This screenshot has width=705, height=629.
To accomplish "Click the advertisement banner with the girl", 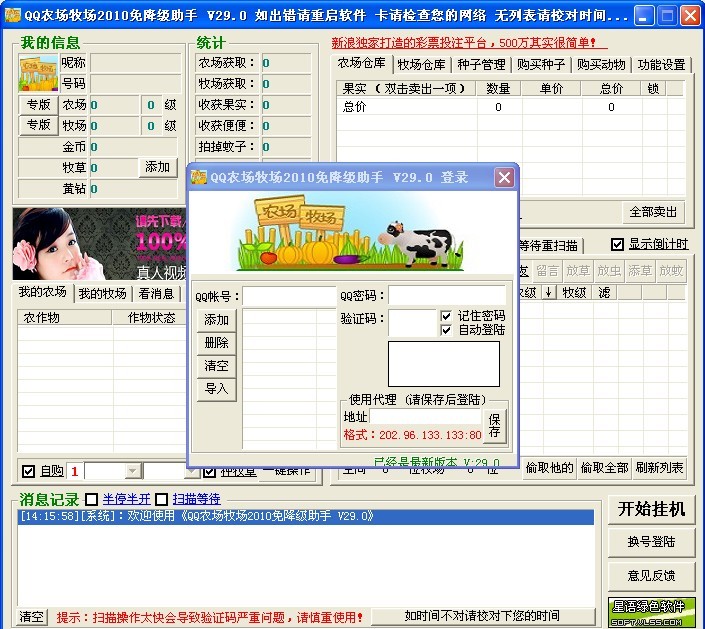I will pyautogui.click(x=99, y=244).
